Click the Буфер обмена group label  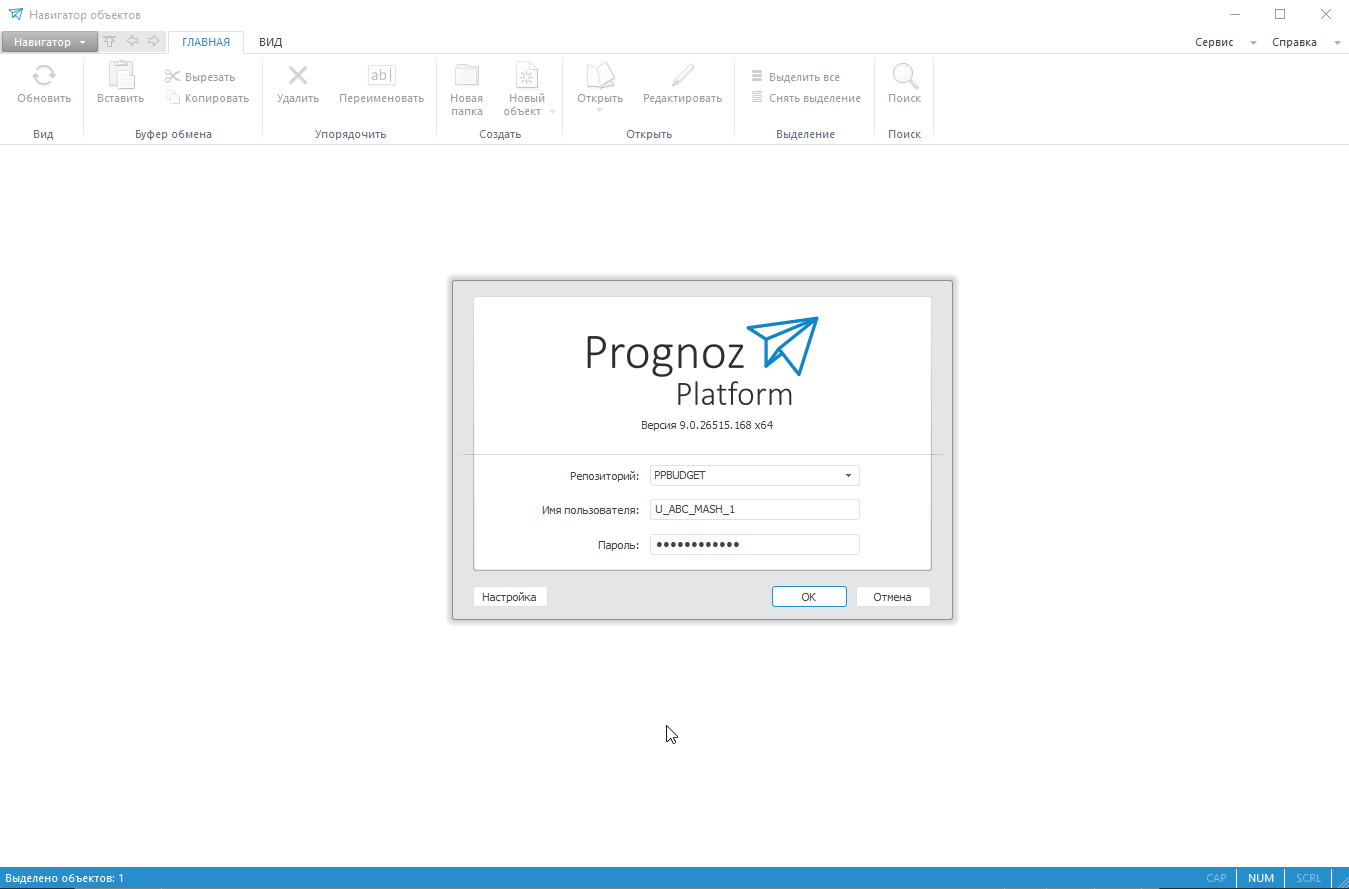coord(174,134)
